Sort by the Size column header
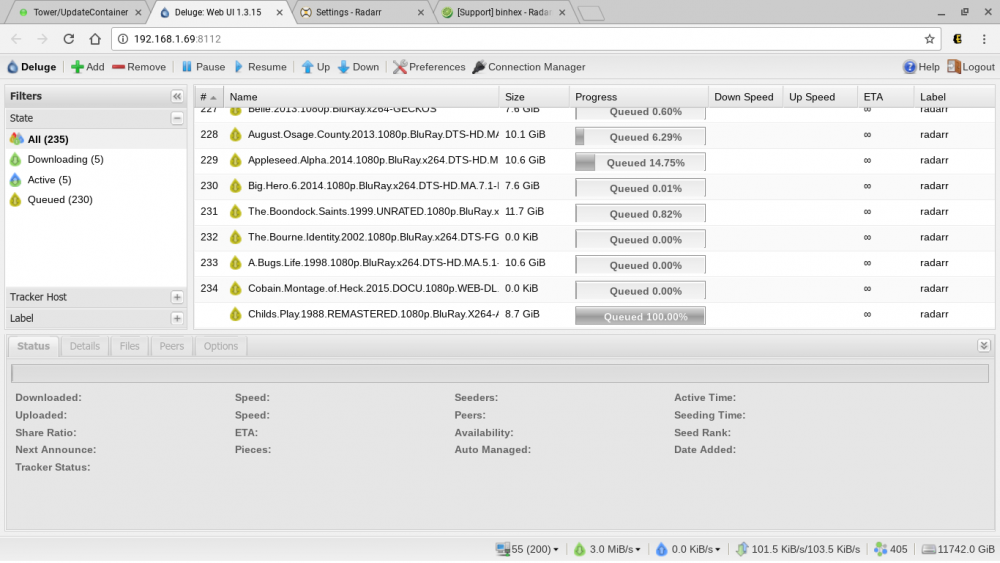Screen dimensions: 1000x563 tap(534, 97)
